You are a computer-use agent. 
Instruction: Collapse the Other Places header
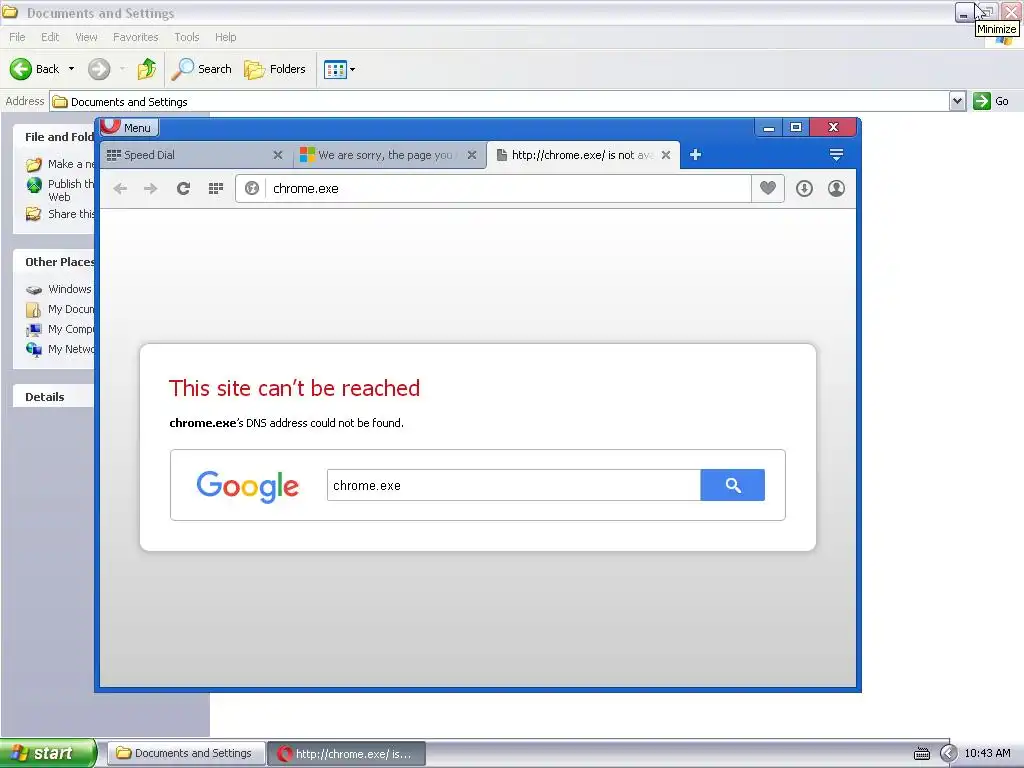(54, 262)
